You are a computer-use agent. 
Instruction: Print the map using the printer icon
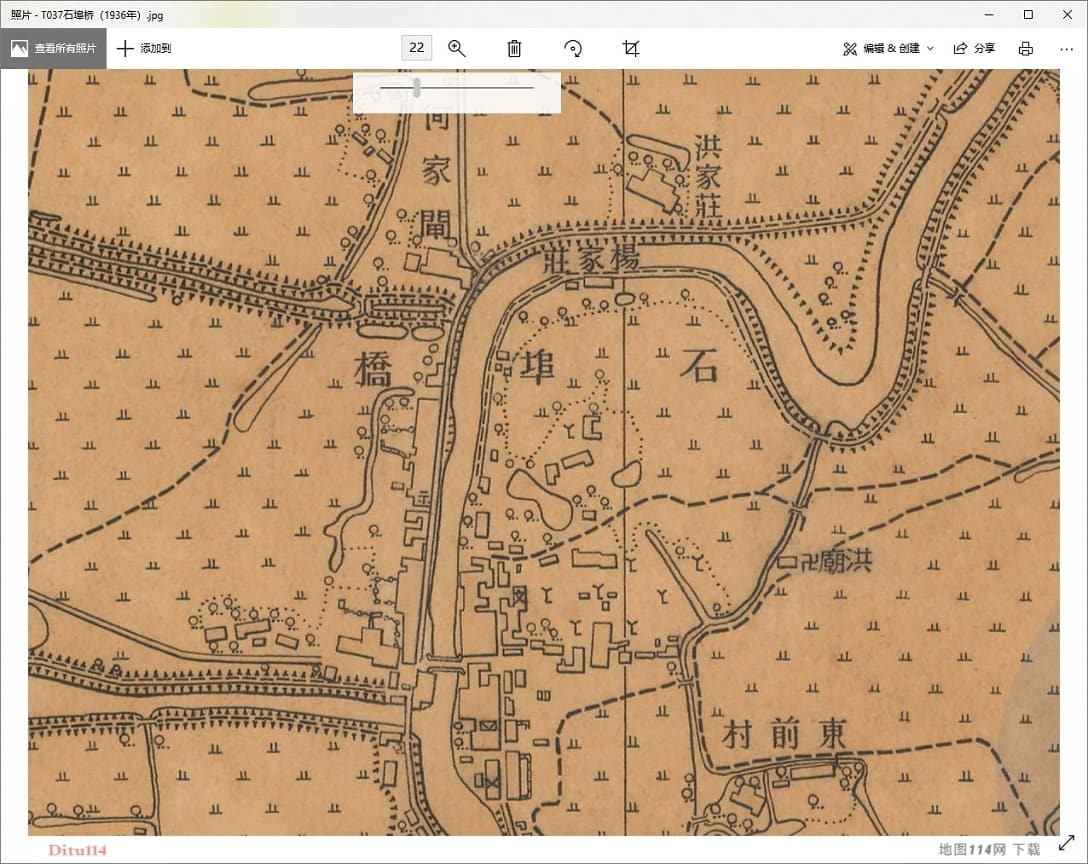pos(1025,48)
